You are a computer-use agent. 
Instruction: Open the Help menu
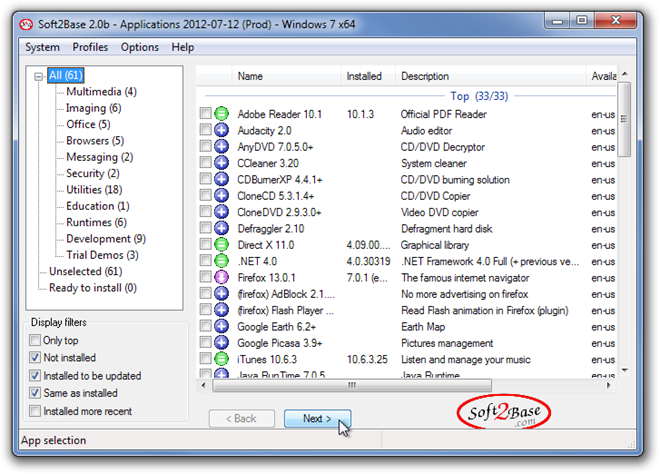pyautogui.click(x=183, y=47)
